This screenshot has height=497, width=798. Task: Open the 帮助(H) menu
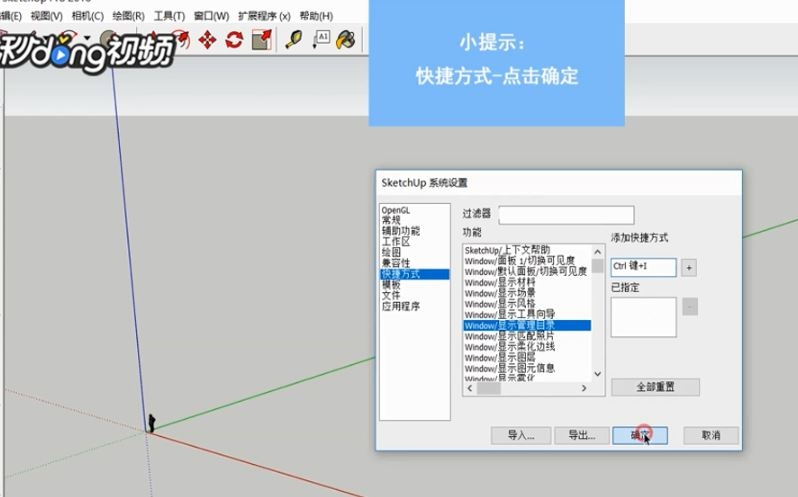coord(316,16)
